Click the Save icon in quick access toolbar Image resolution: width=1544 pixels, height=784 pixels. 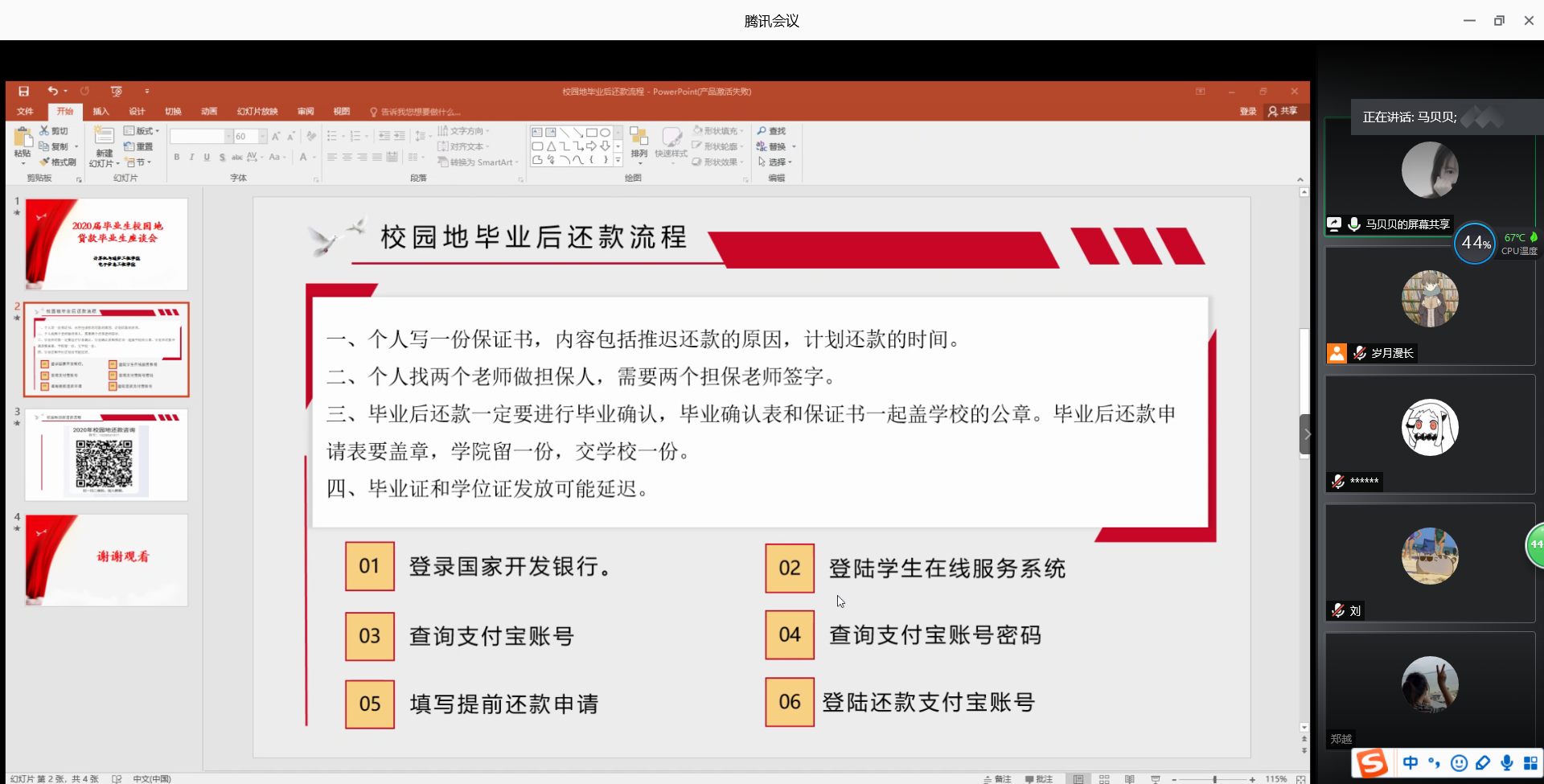[23, 92]
